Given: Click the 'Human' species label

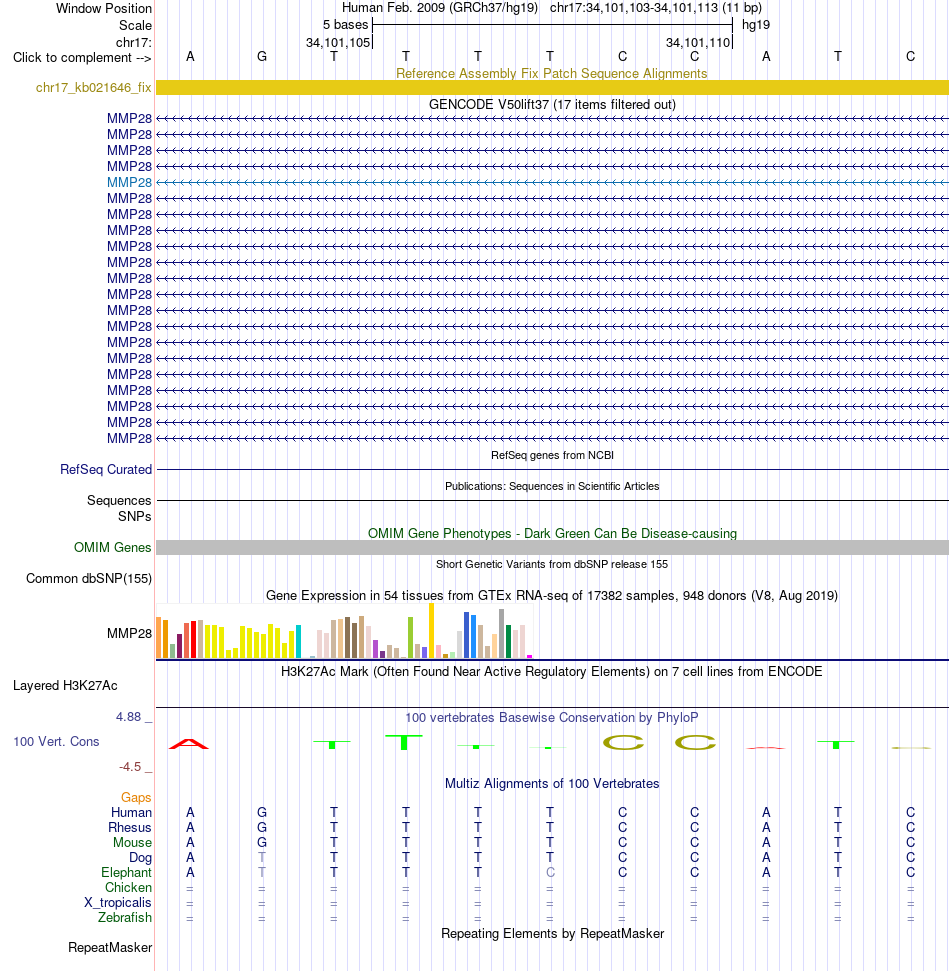Looking at the screenshot, I should pos(131,812).
